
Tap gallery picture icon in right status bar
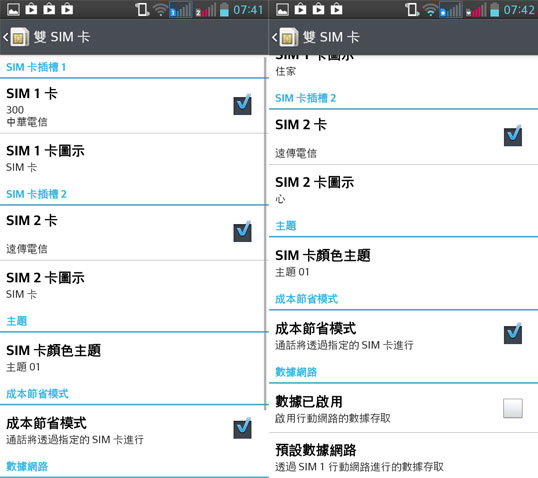(x=282, y=9)
